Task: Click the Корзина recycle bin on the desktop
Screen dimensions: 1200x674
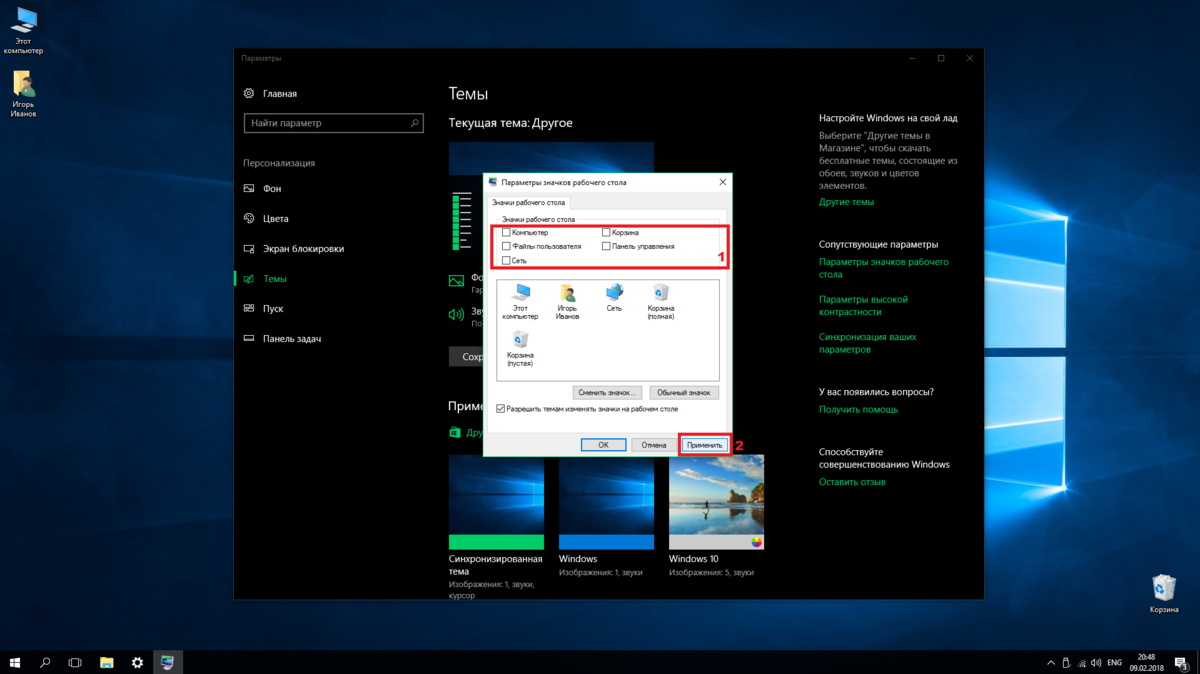Action: click(x=1164, y=594)
